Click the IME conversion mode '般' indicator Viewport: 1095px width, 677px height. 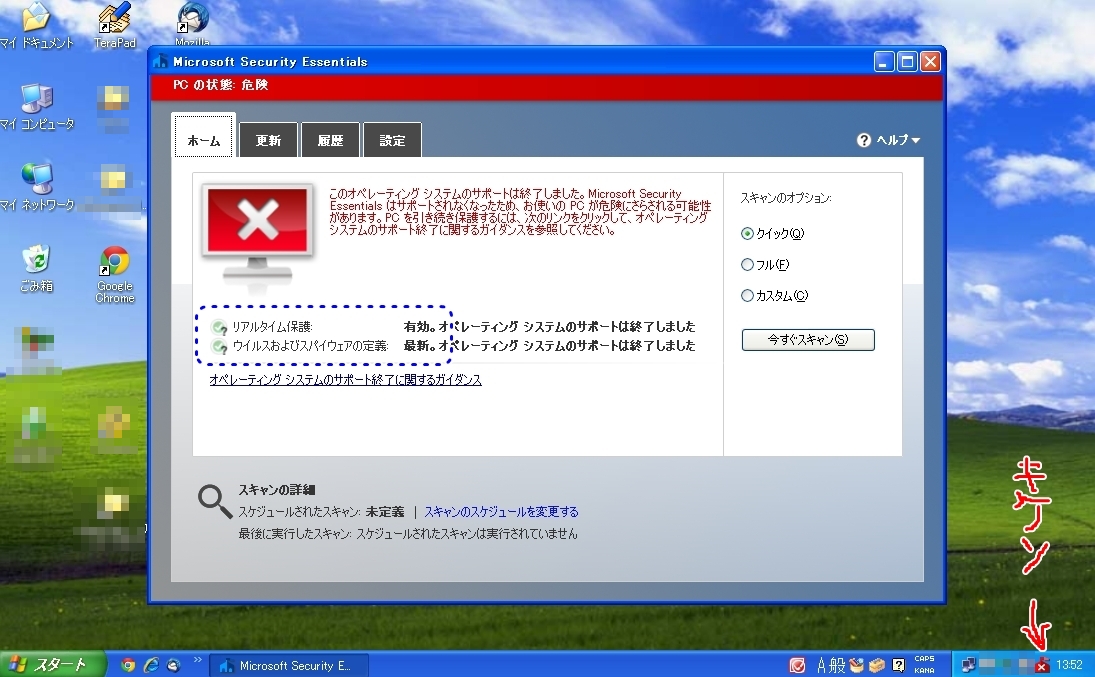(837, 665)
